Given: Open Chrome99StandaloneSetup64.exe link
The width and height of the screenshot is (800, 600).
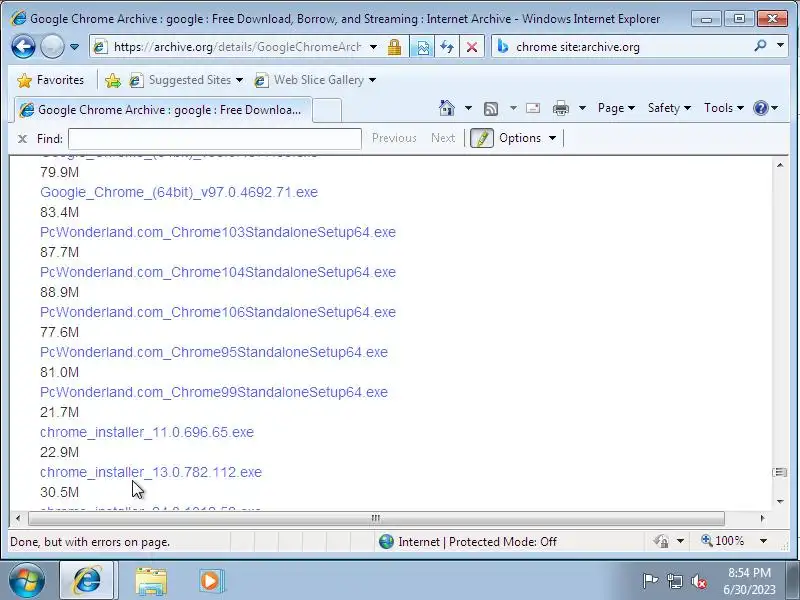Looking at the screenshot, I should tap(214, 392).
